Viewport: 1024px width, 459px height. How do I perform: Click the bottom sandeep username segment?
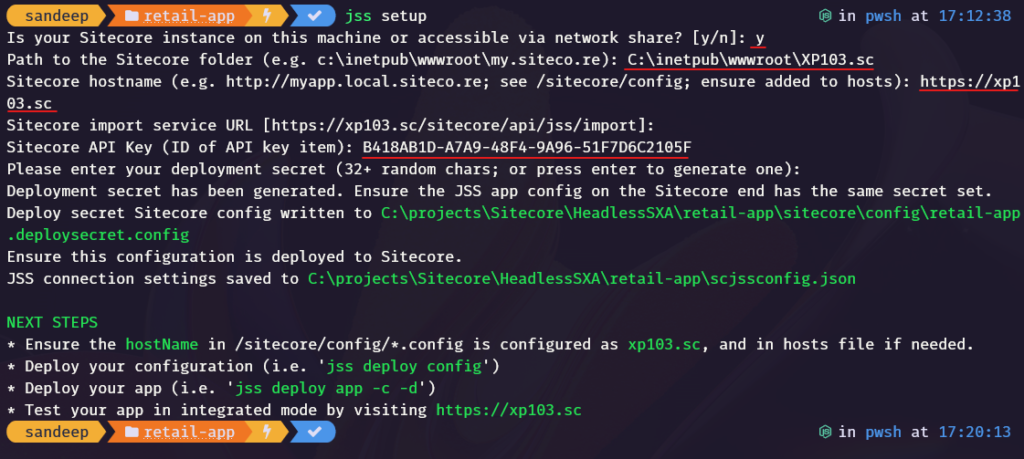pyautogui.click(x=56, y=432)
